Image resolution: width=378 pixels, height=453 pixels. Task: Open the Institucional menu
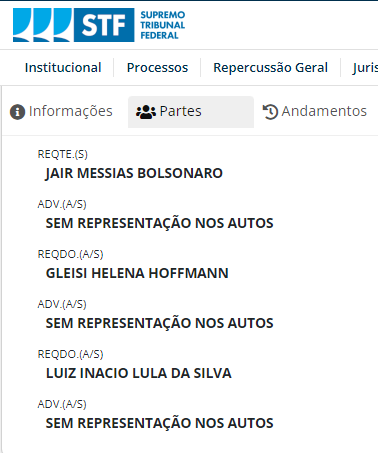tap(63, 68)
